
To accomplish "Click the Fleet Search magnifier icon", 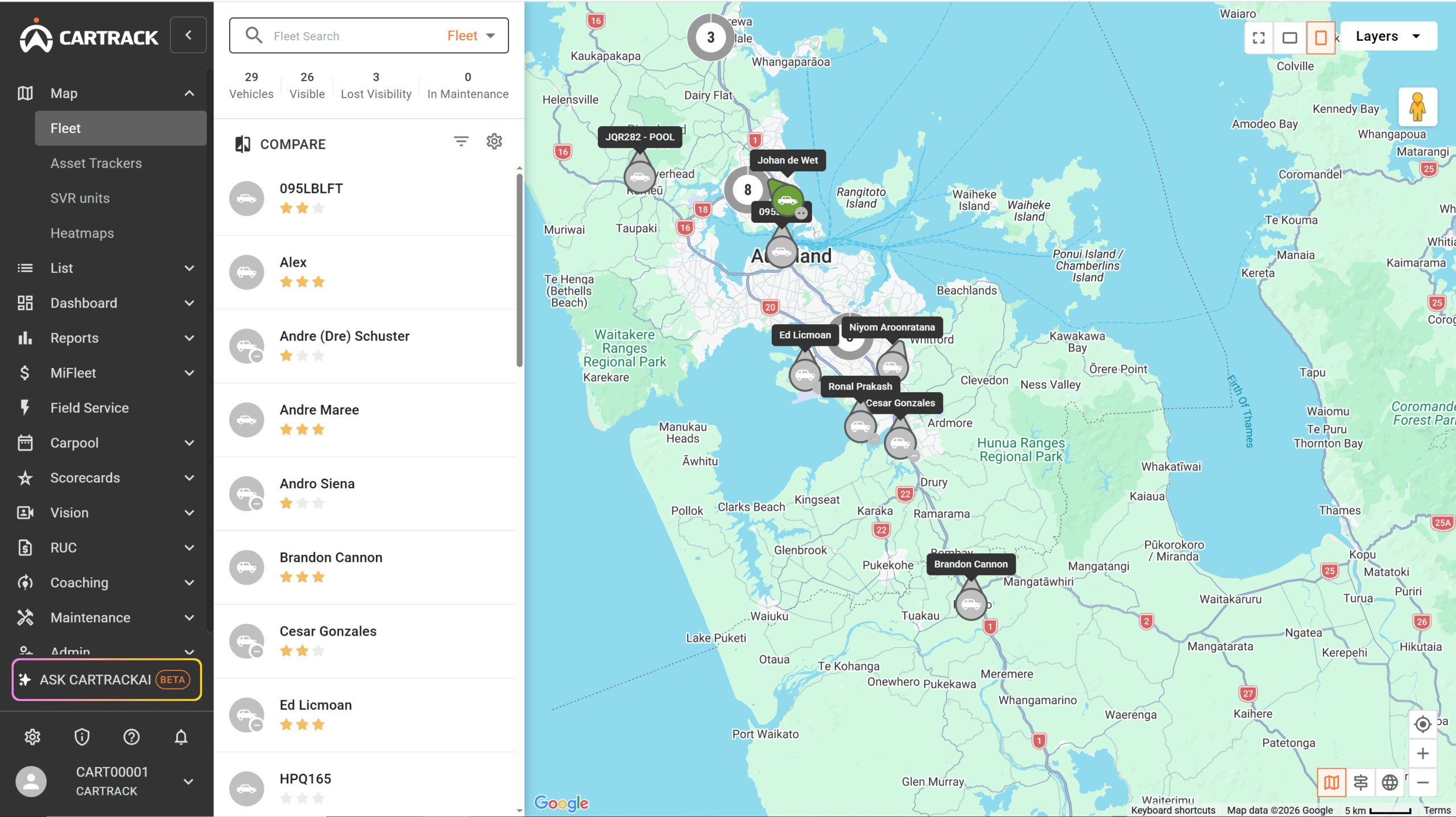I will coord(254,35).
